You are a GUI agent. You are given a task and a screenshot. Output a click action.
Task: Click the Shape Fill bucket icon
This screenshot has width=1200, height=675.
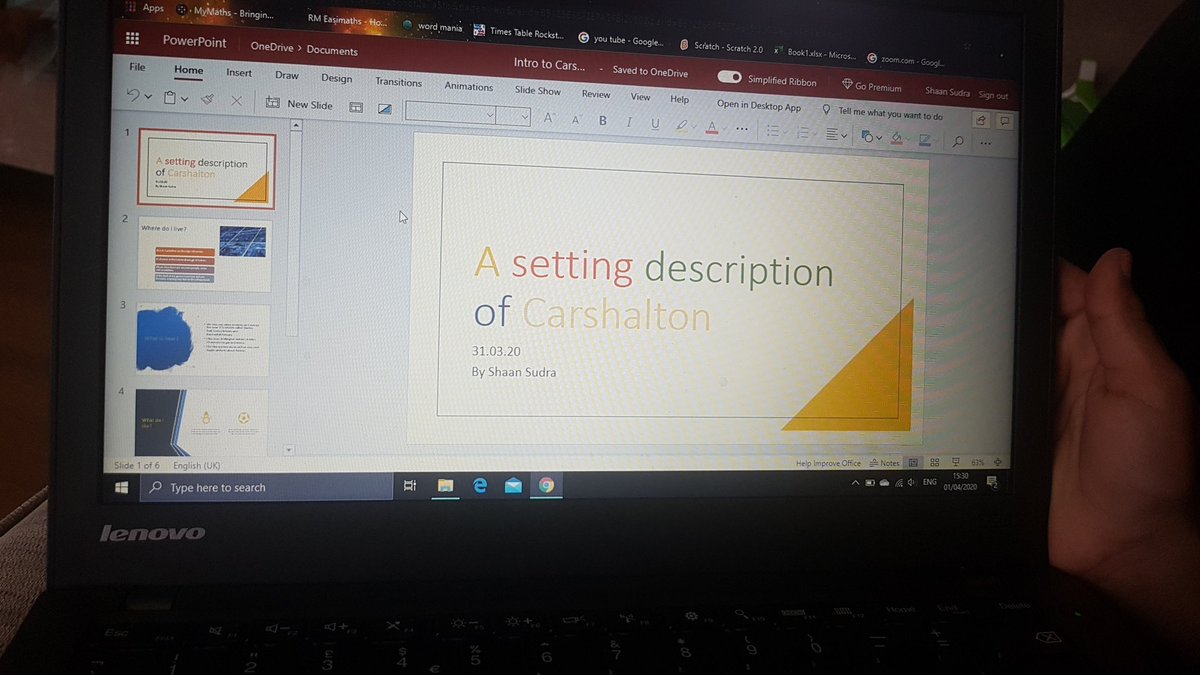coord(897,137)
